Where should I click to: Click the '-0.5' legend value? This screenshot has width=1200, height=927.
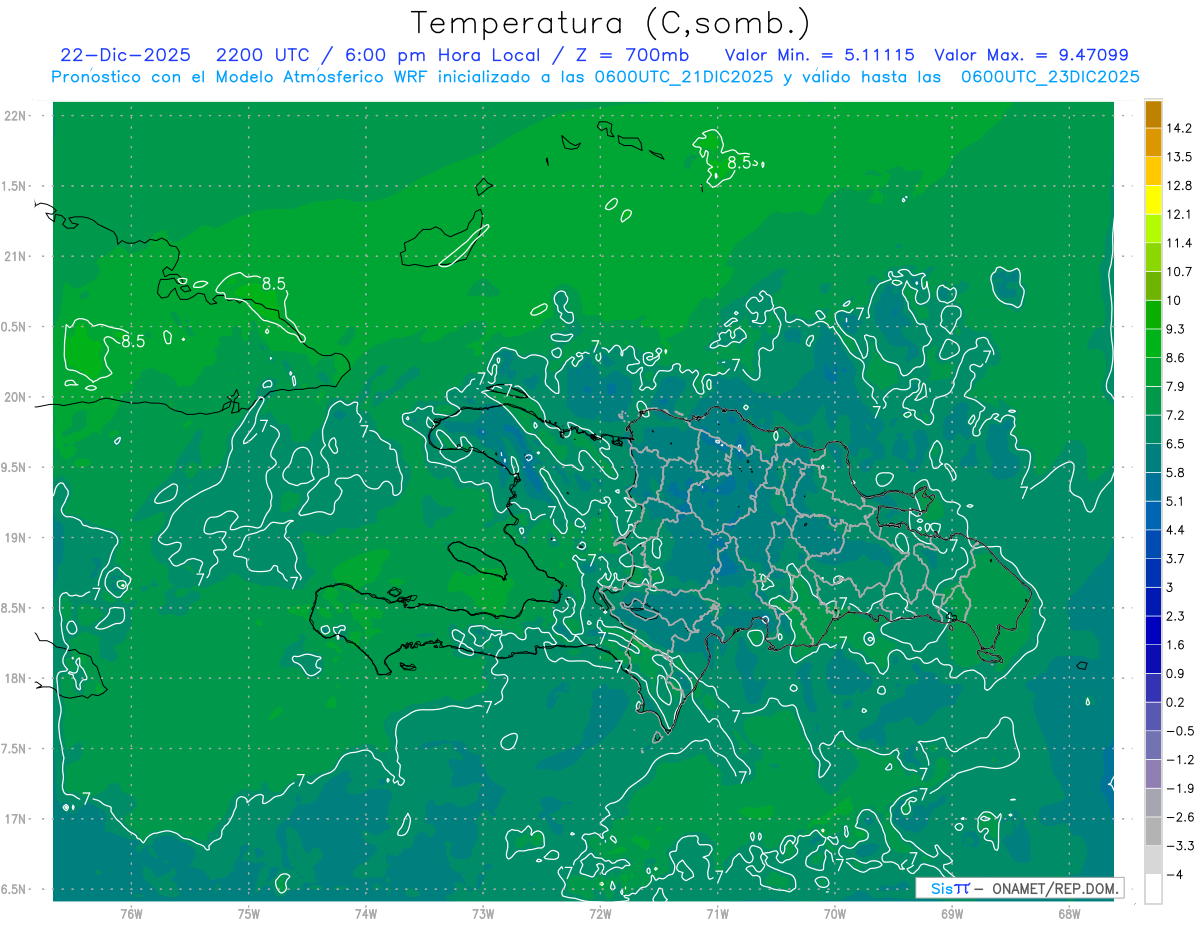(x=1180, y=731)
